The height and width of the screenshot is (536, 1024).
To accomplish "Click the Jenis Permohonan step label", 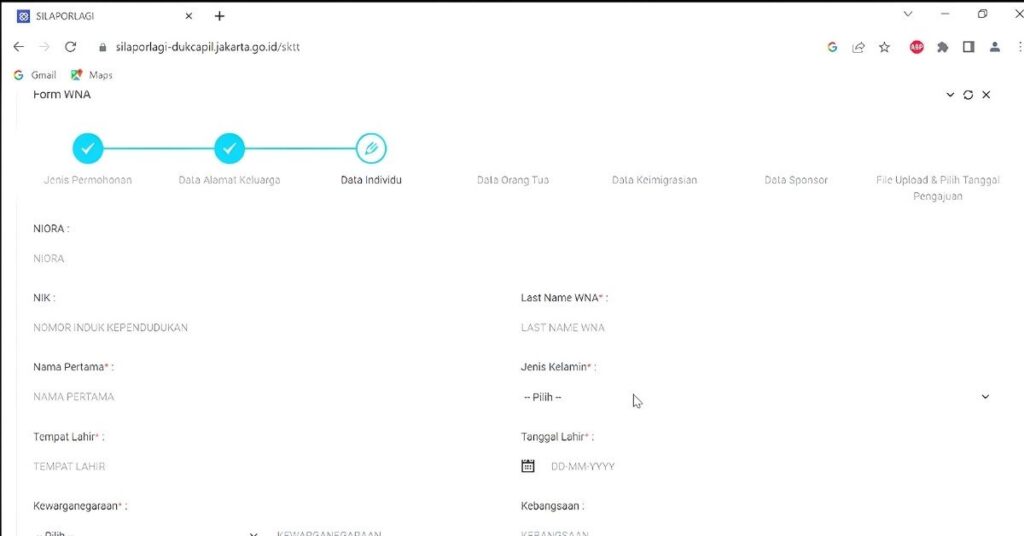I will 88,180.
